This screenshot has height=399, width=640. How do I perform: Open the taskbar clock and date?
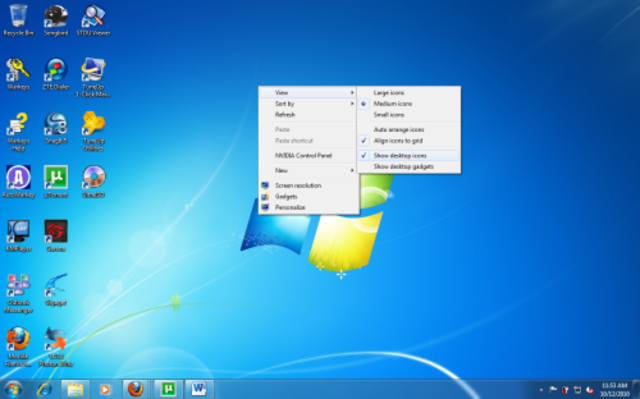tap(615, 390)
